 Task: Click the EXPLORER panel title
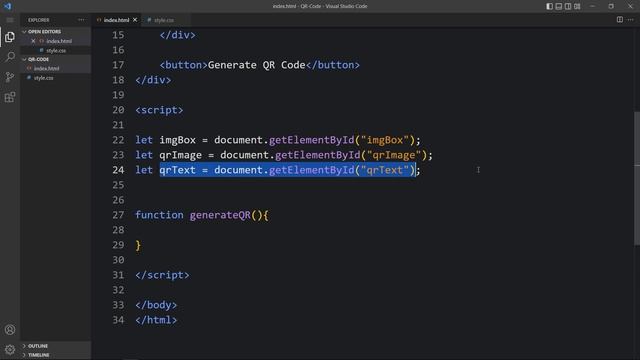coord(38,20)
